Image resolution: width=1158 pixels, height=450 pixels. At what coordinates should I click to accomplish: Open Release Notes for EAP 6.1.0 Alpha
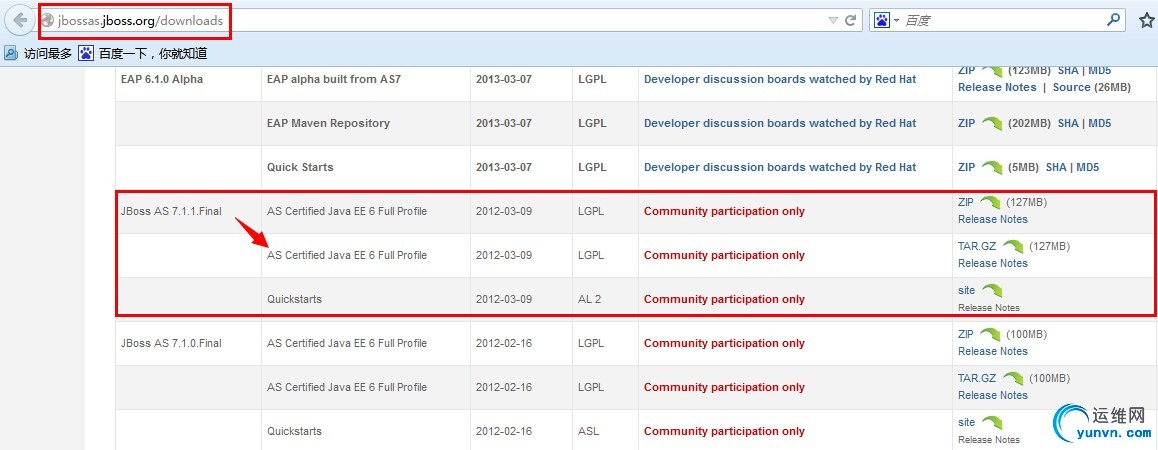coord(997,87)
